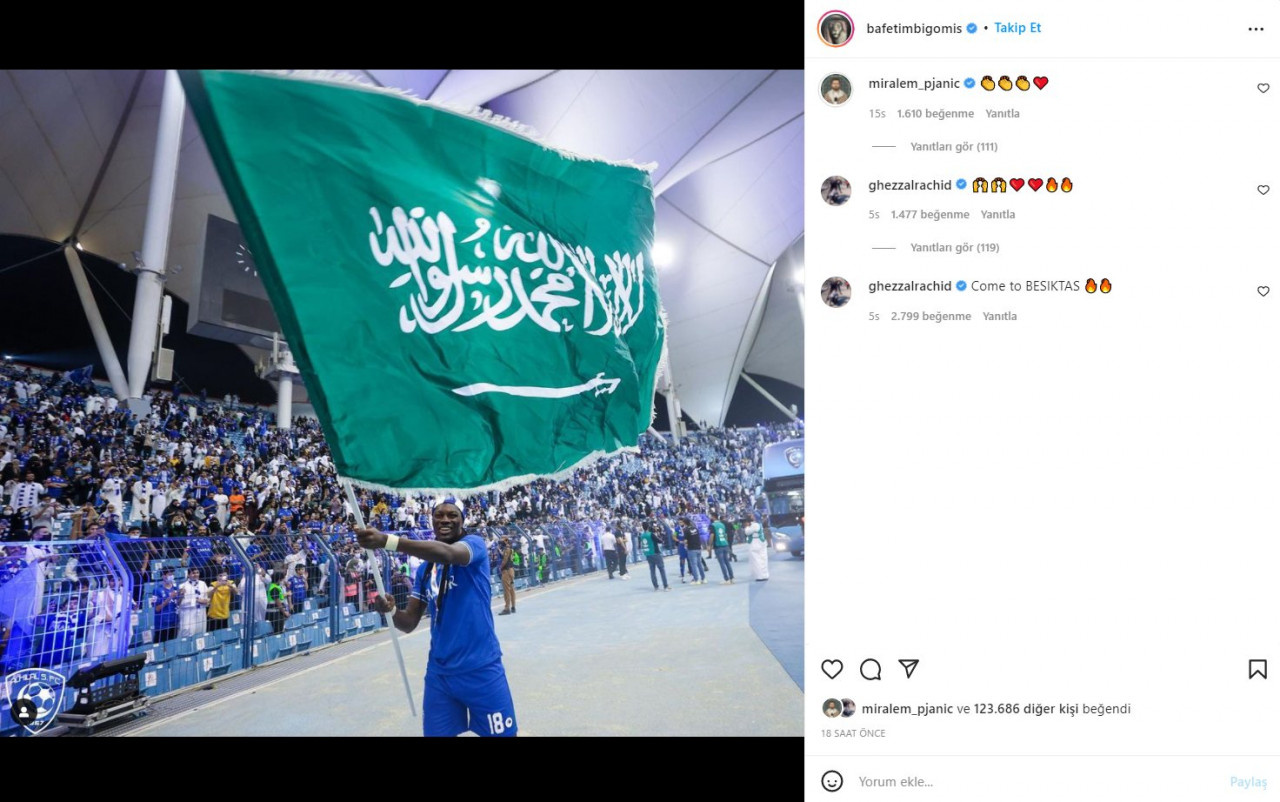Expand "Yanıtları gör (119)" replies
The image size is (1280, 802).
(x=954, y=247)
